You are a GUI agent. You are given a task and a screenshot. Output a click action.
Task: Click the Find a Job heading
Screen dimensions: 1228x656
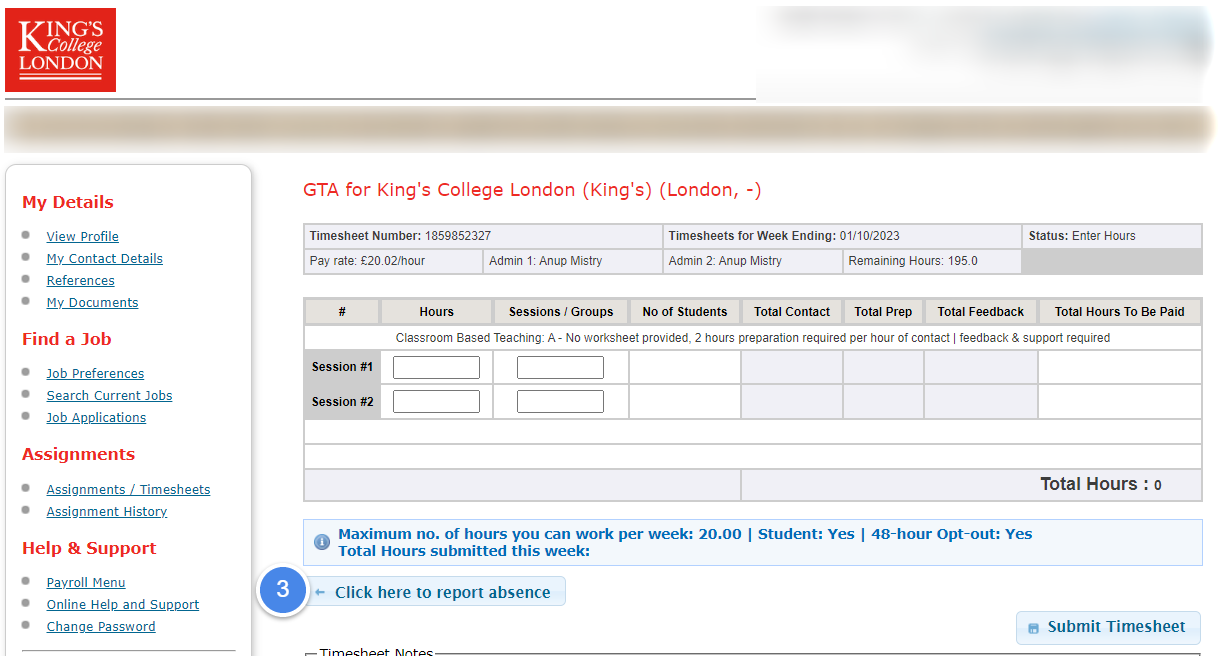pyautogui.click(x=67, y=339)
